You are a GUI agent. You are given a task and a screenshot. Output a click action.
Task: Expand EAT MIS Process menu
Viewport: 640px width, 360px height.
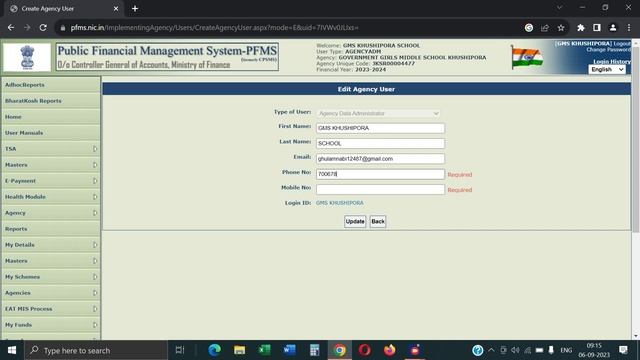pos(51,309)
